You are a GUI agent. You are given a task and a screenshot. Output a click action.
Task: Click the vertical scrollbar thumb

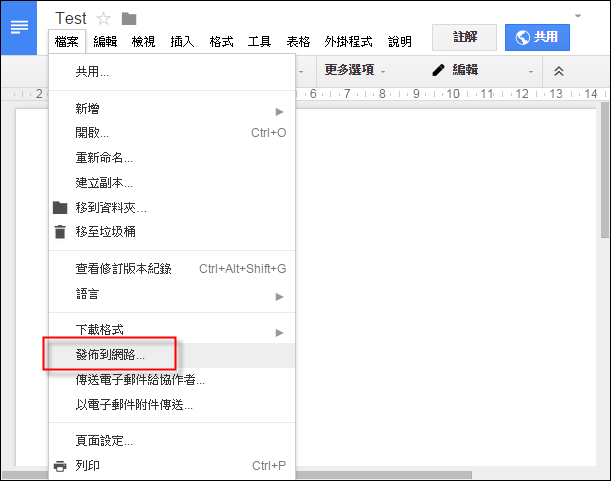[x=605, y=170]
